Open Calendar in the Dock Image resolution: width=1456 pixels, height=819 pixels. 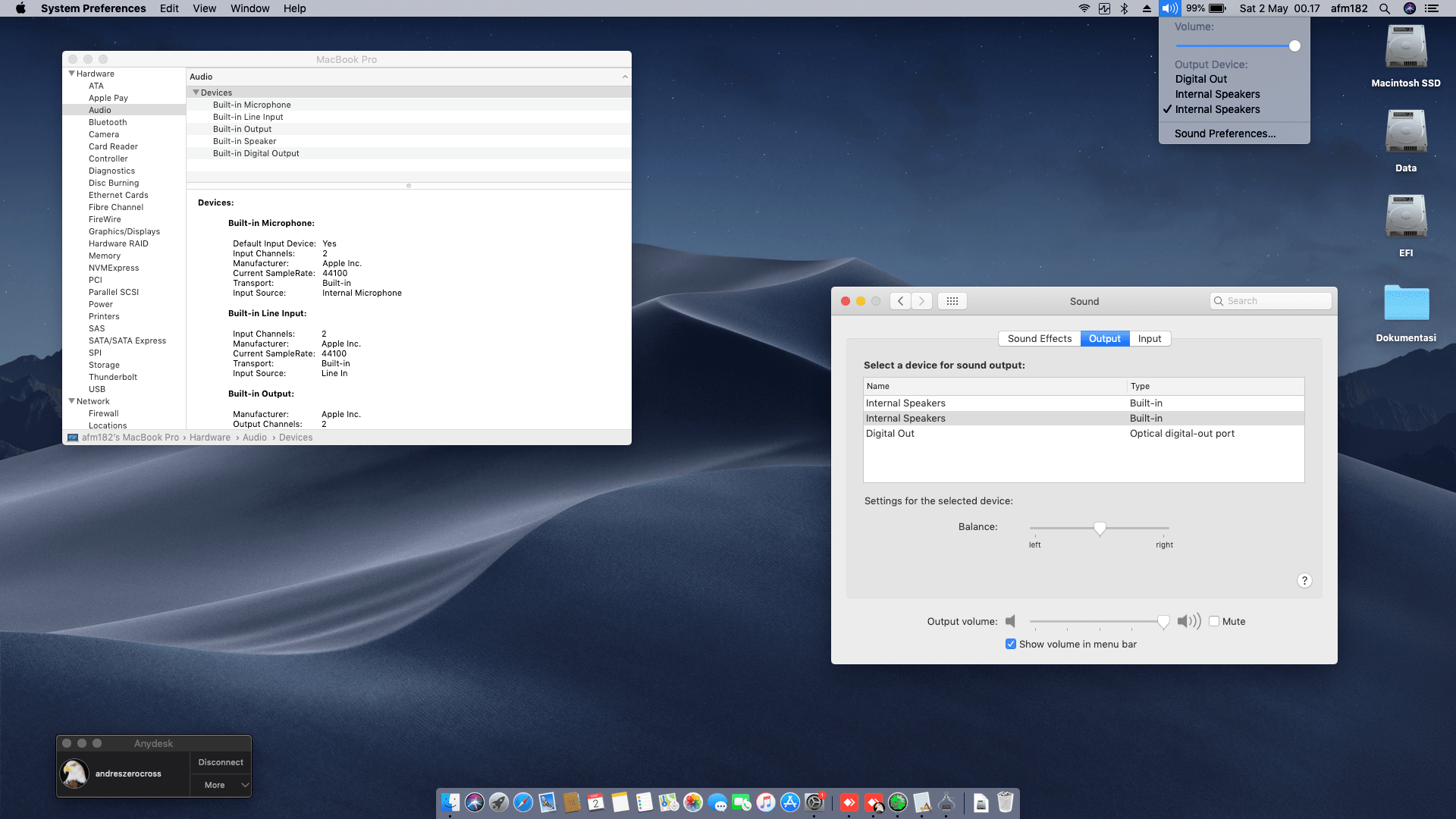click(x=596, y=802)
